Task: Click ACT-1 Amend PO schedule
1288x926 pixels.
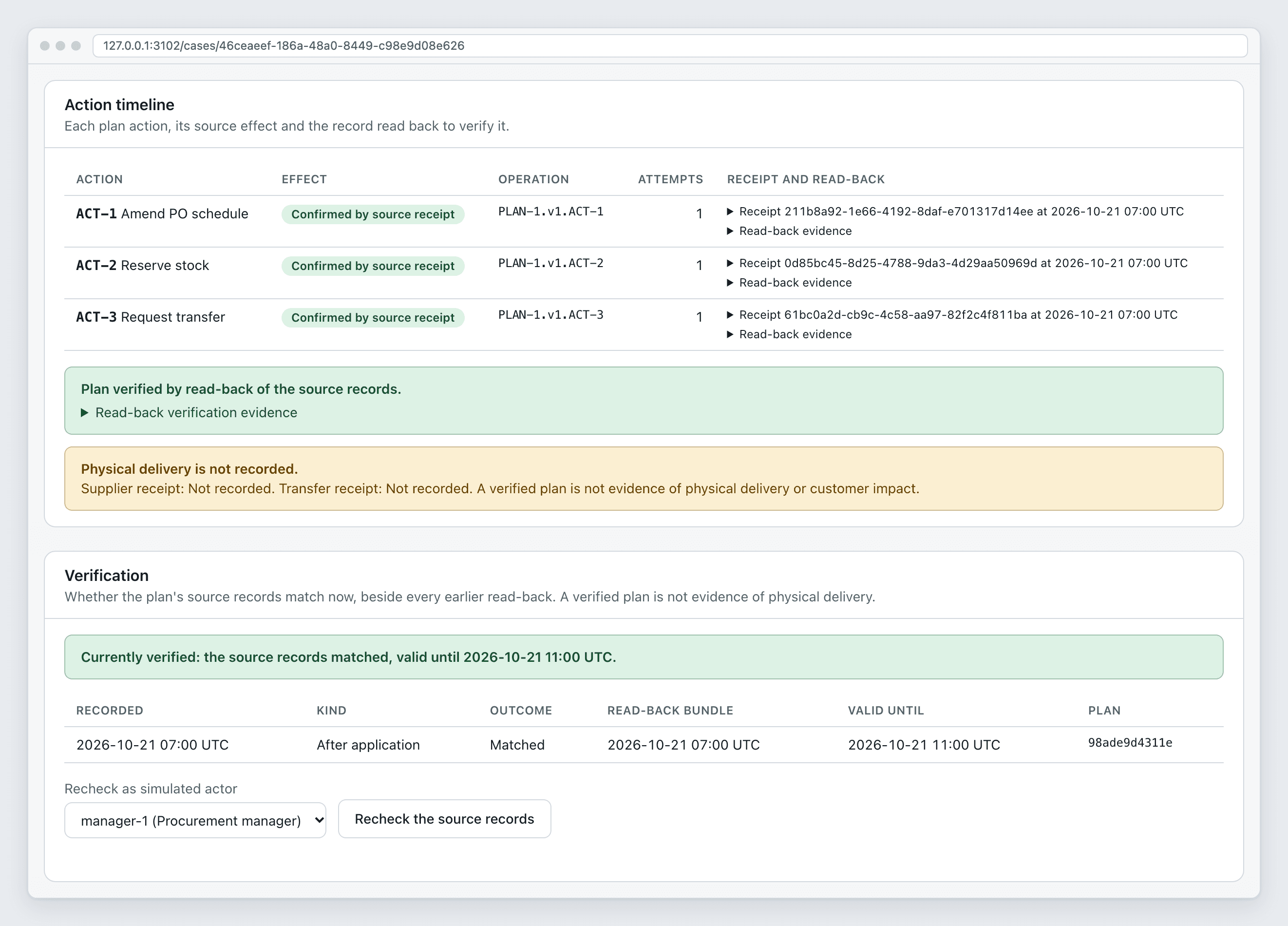Action: click(x=162, y=213)
